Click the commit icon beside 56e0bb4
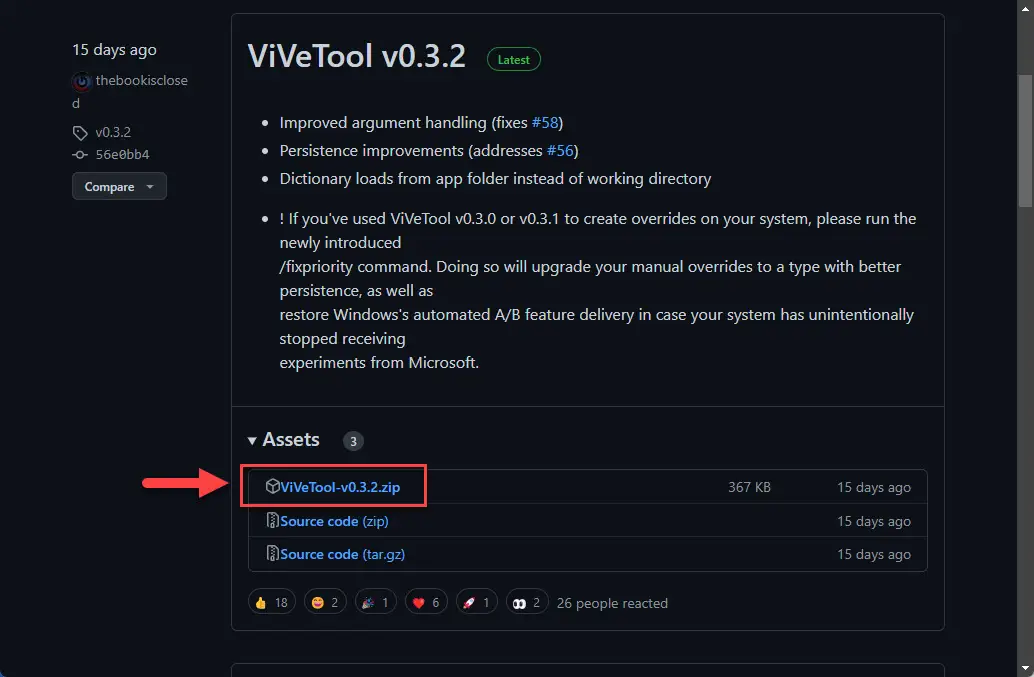Screen dimensions: 1034x677 click(x=79, y=154)
